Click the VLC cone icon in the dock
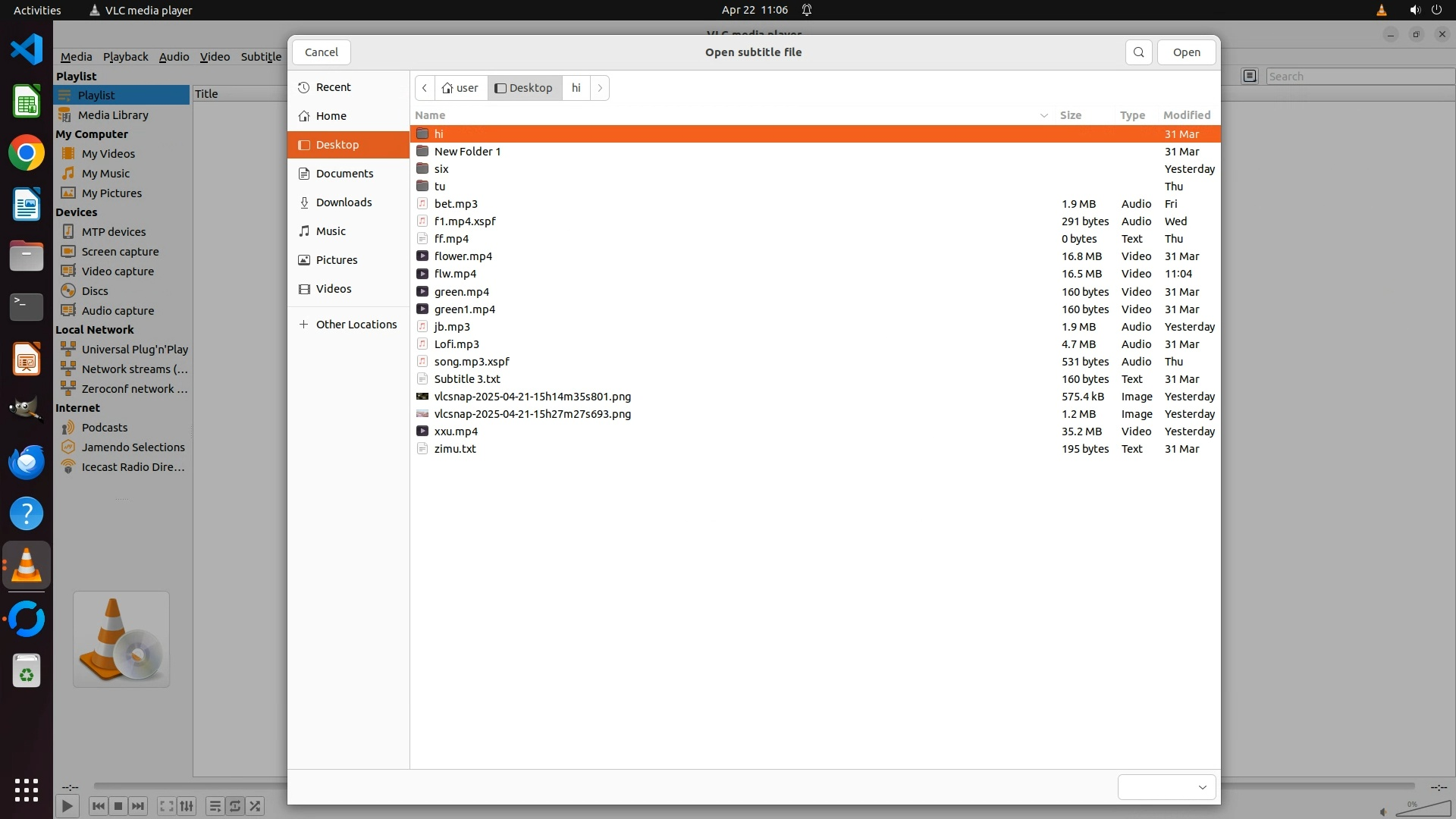 point(27,566)
